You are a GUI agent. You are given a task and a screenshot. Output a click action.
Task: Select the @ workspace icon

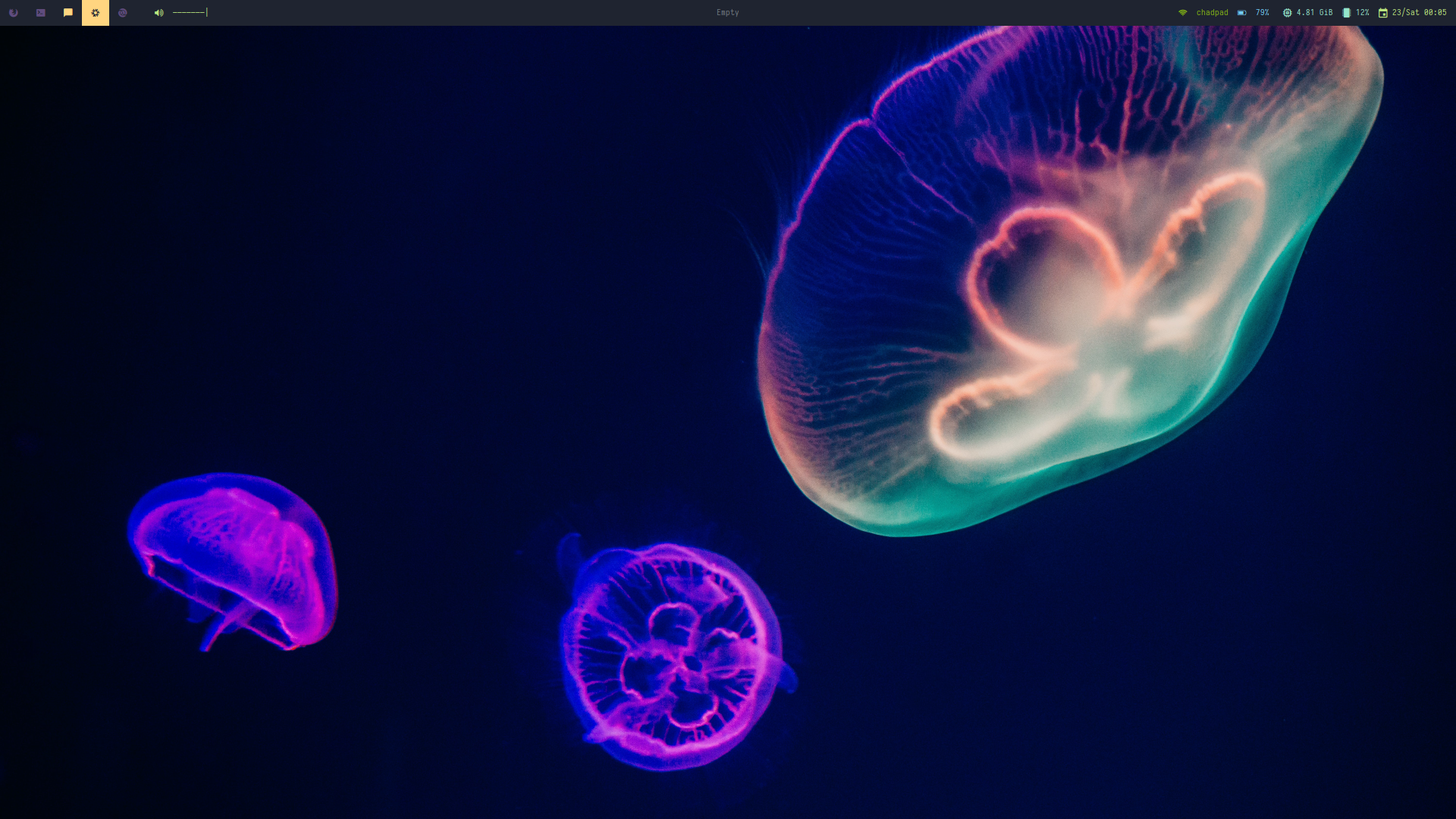tap(122, 12)
